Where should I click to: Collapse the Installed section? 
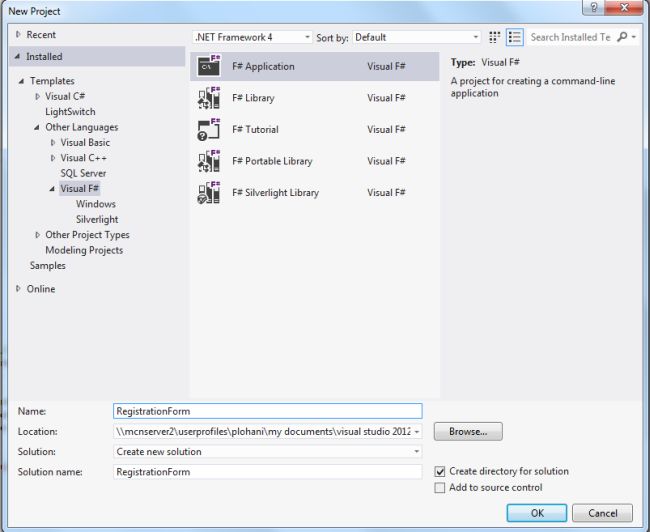[17, 56]
